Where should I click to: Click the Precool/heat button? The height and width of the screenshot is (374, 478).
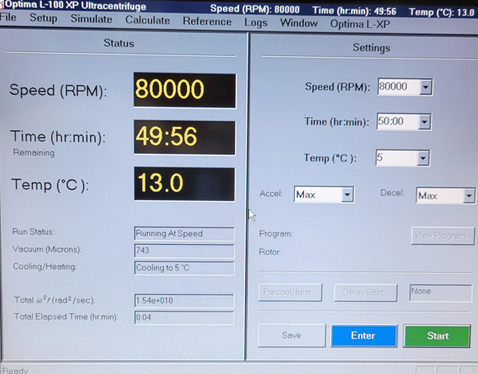(x=290, y=292)
